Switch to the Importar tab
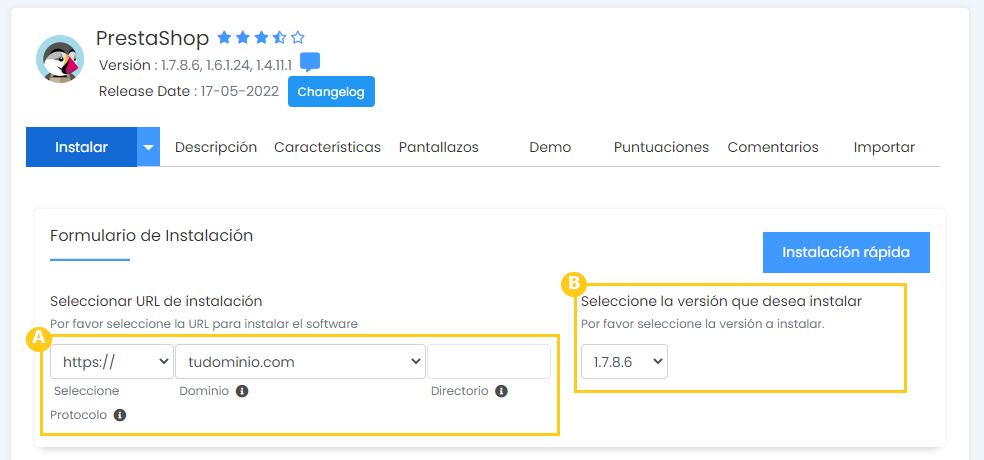Viewport: 984px width, 460px height. (884, 147)
